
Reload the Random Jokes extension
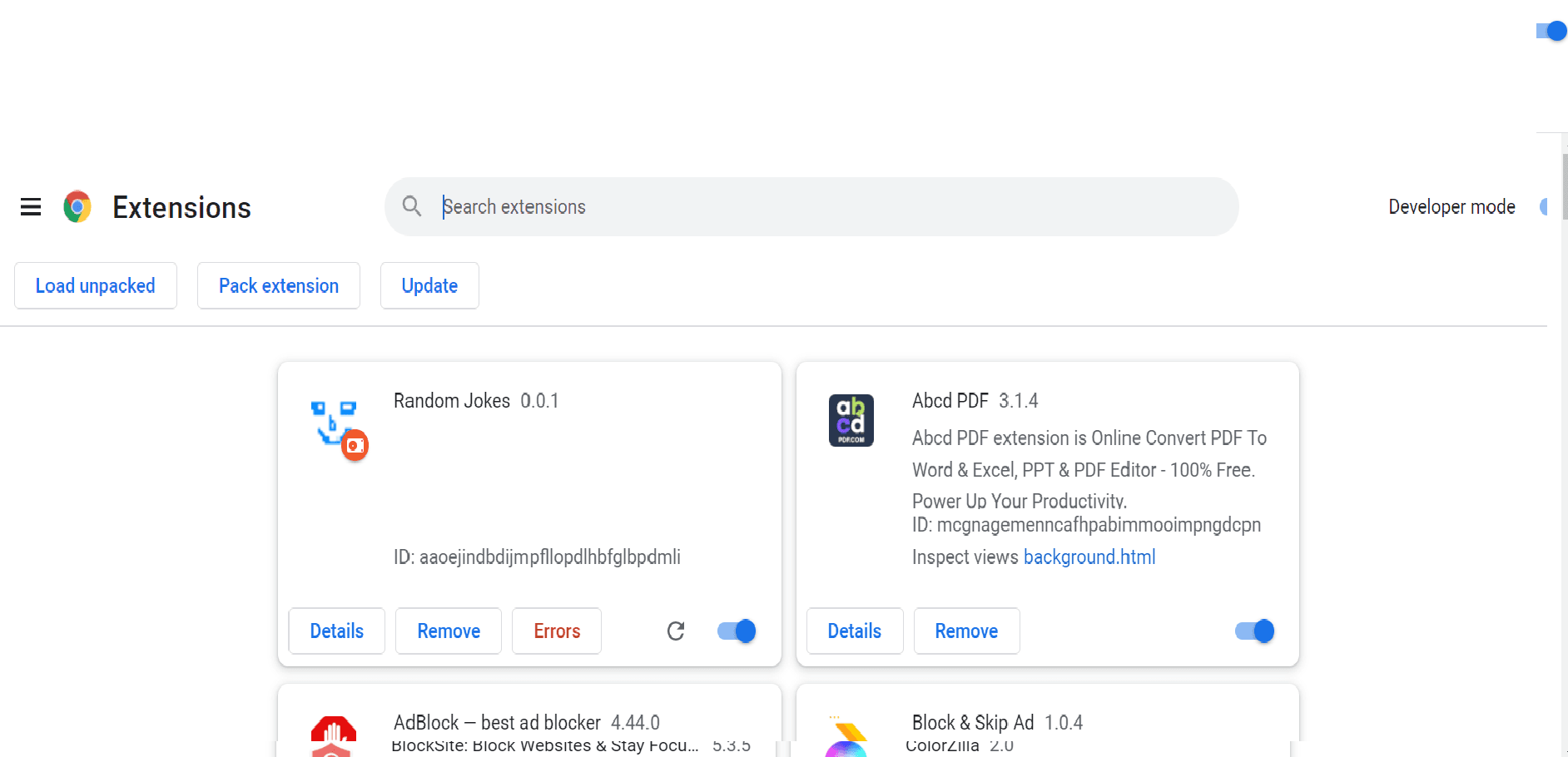coord(676,631)
